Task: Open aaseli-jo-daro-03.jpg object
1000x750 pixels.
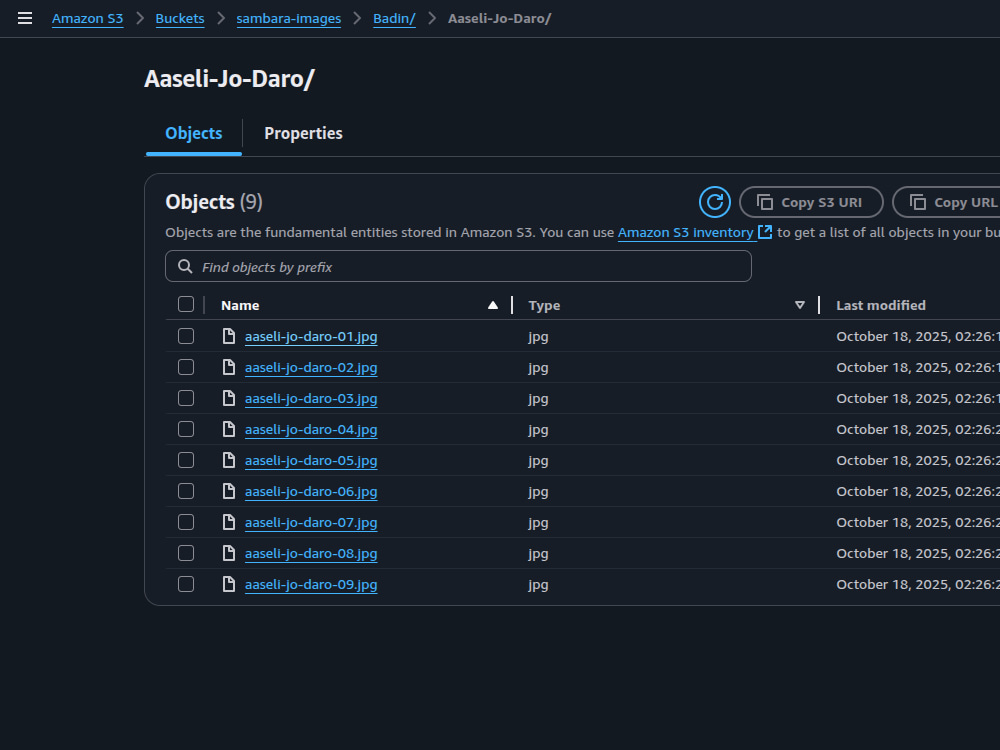Action: (311, 399)
